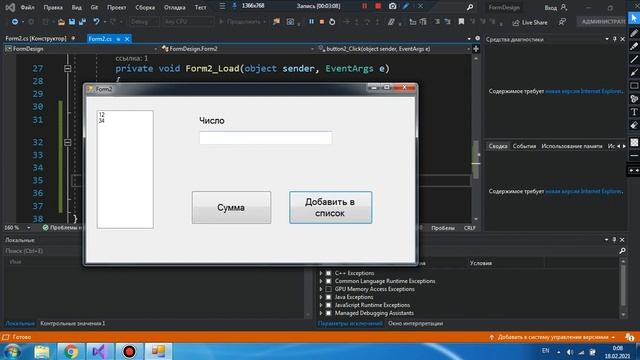Open the Проект menu
This screenshot has width=640, height=360.
(x=116, y=7)
